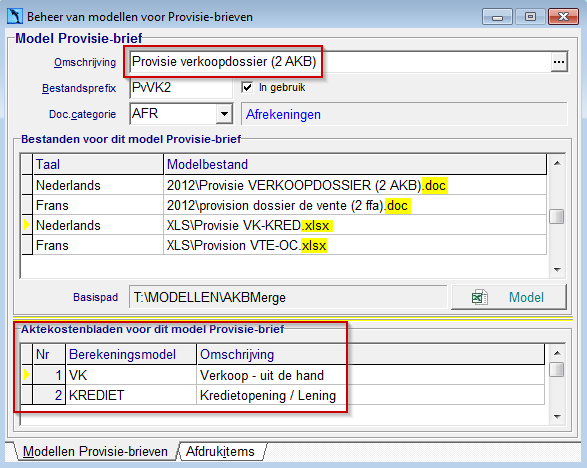This screenshot has height=468, width=587.
Task: Click down arrow of Modelbestand list scrollbar
Action: coord(557,269)
